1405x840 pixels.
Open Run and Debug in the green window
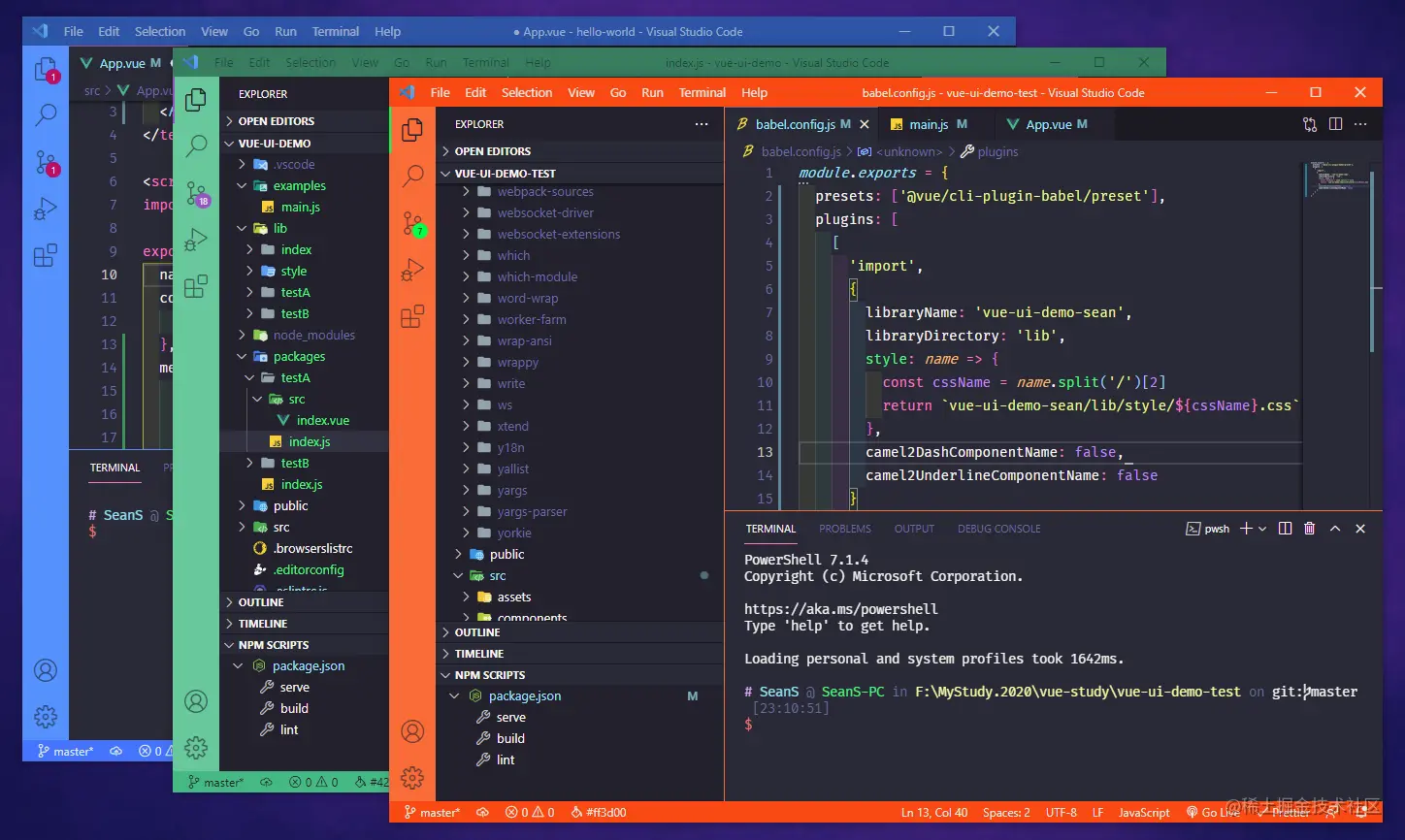tap(196, 240)
